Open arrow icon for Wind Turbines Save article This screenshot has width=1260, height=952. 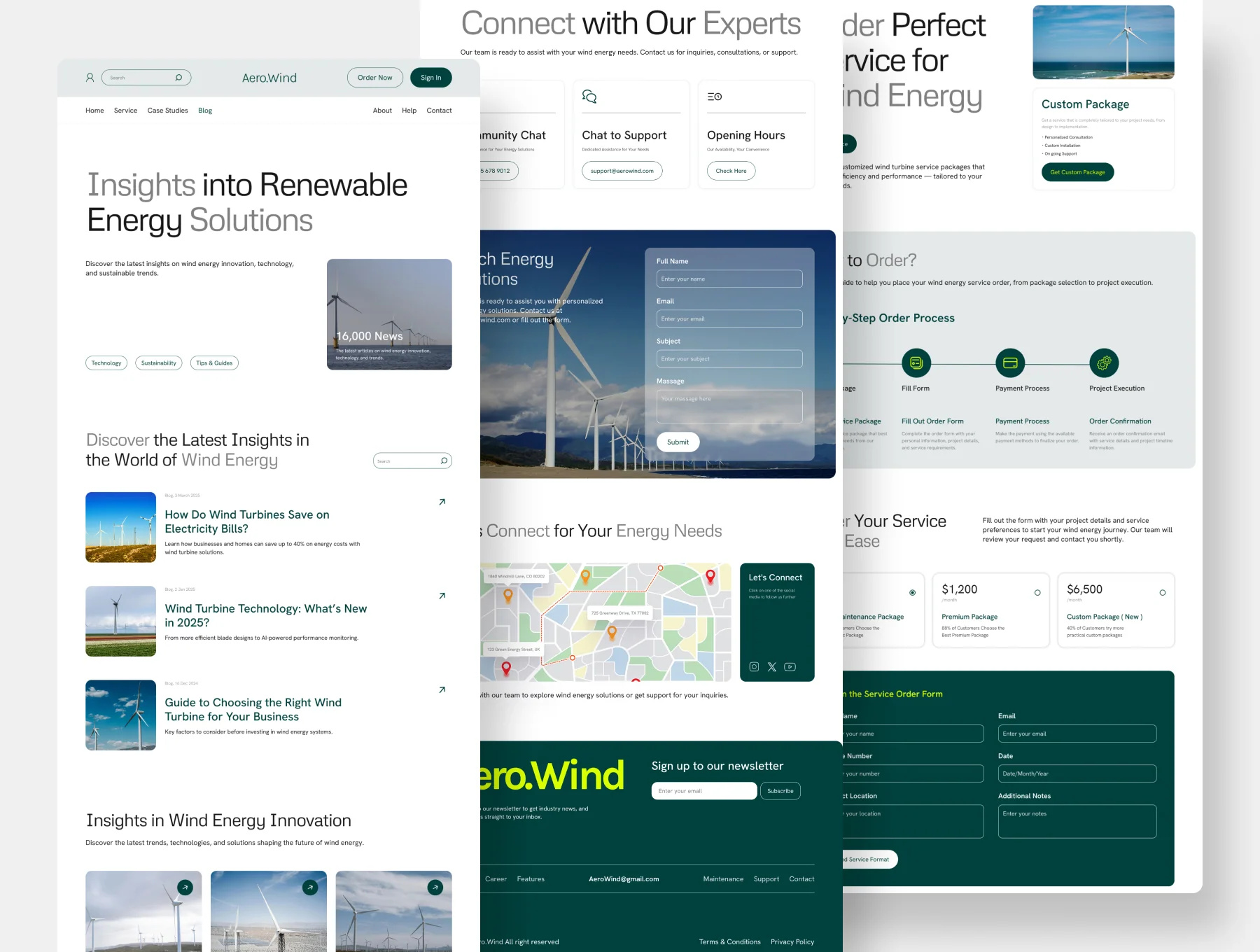(x=442, y=502)
